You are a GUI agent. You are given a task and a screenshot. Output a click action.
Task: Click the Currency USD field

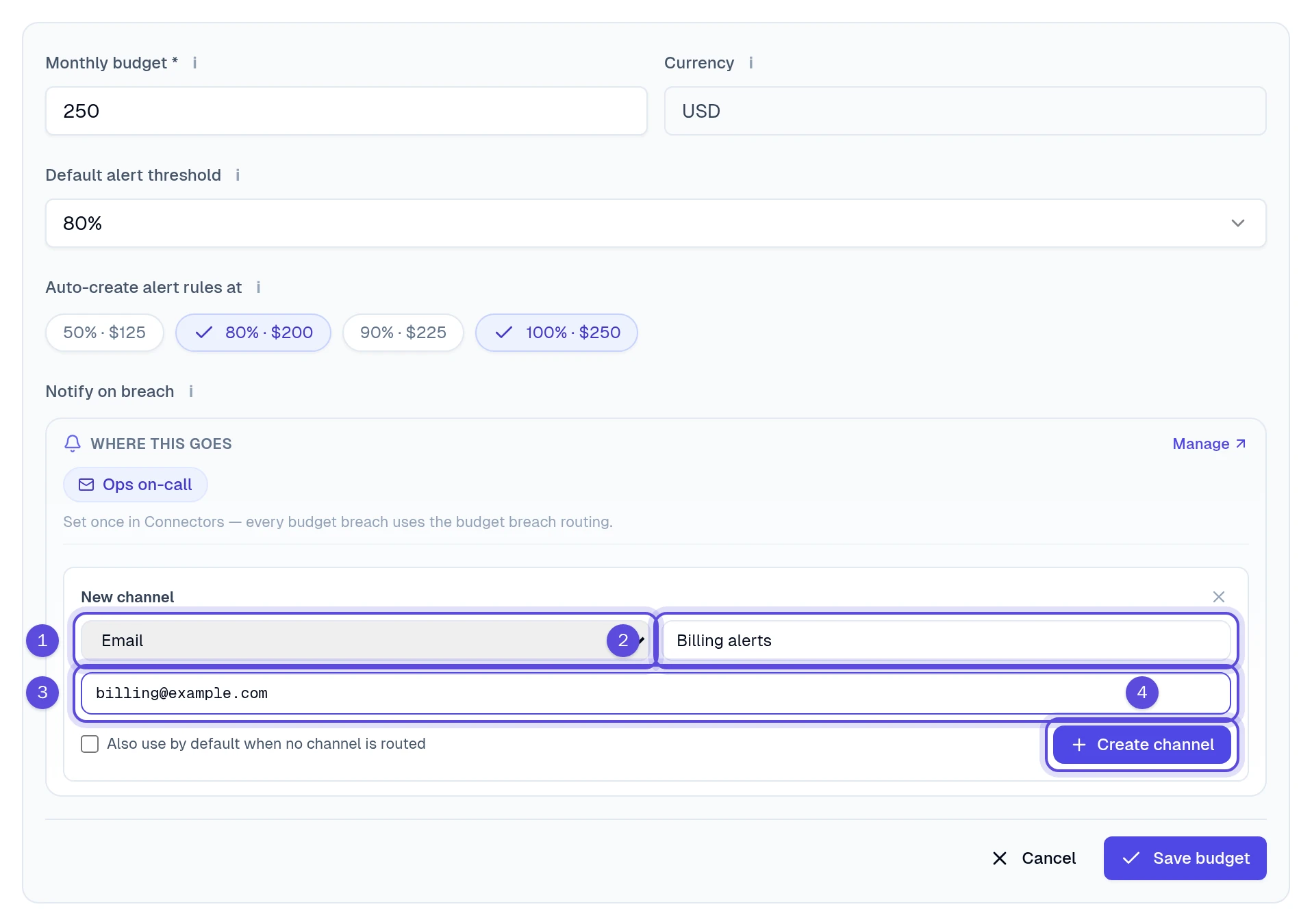[966, 111]
